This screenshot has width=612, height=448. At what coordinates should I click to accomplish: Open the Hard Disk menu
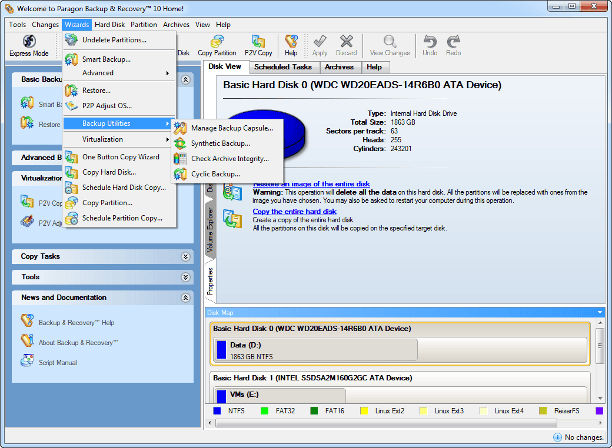[110, 25]
